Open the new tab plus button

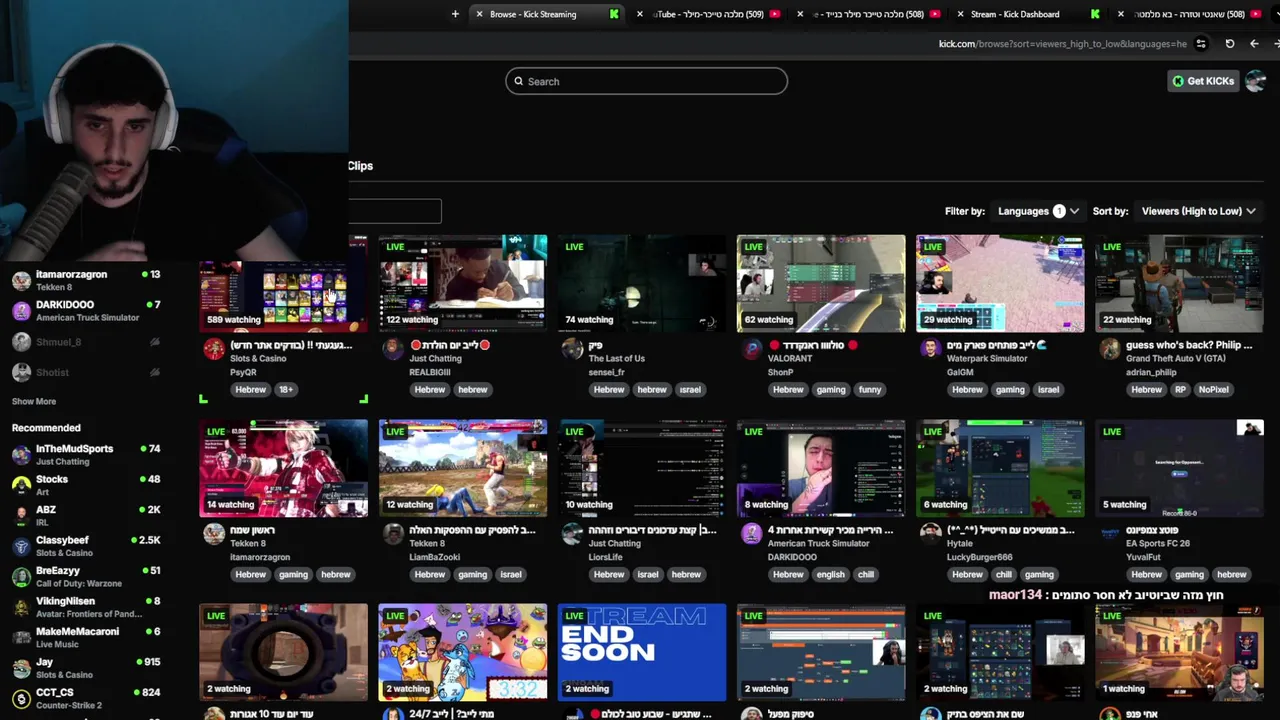tap(455, 14)
